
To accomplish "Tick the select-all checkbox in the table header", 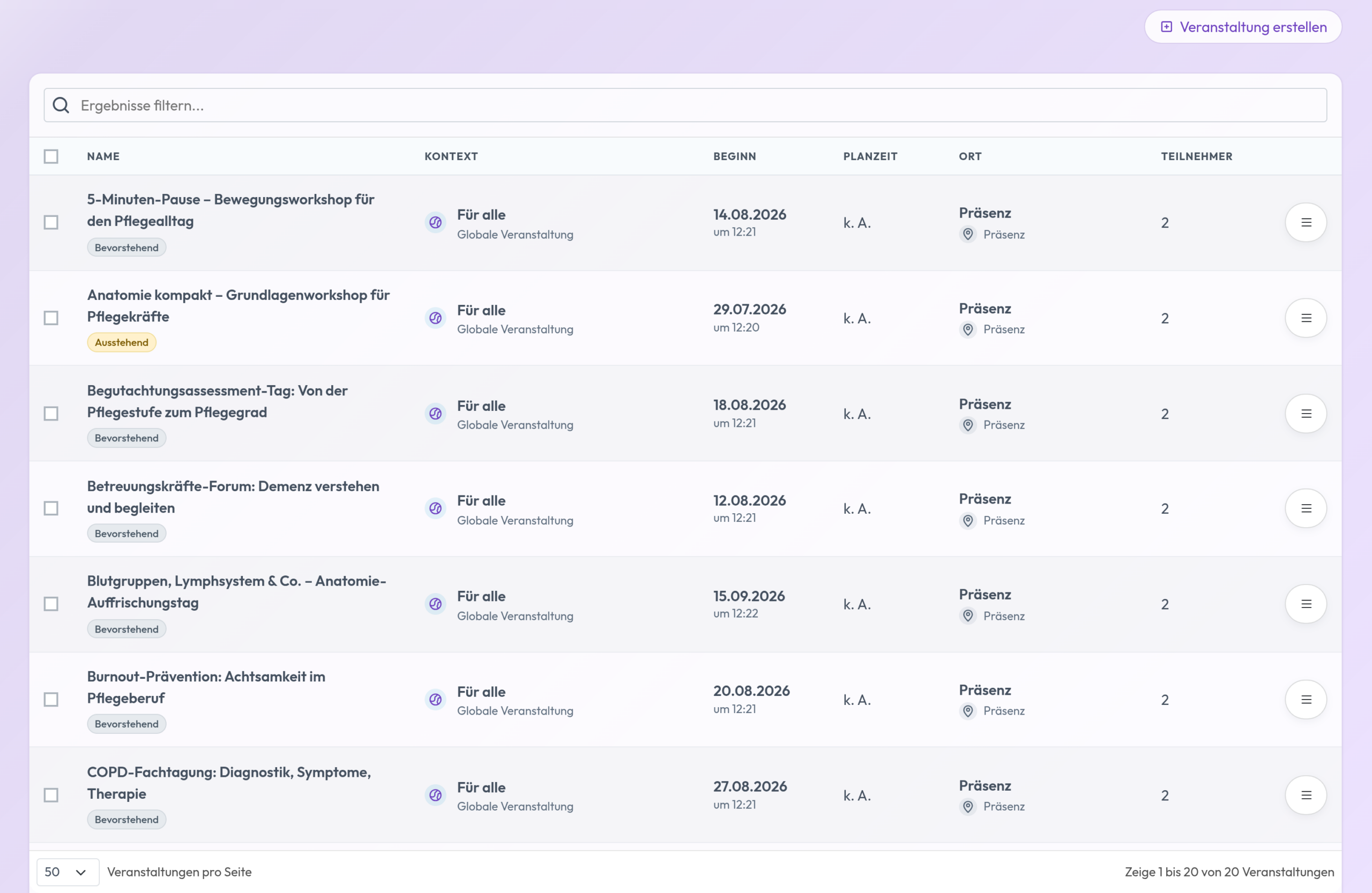I will (51, 156).
